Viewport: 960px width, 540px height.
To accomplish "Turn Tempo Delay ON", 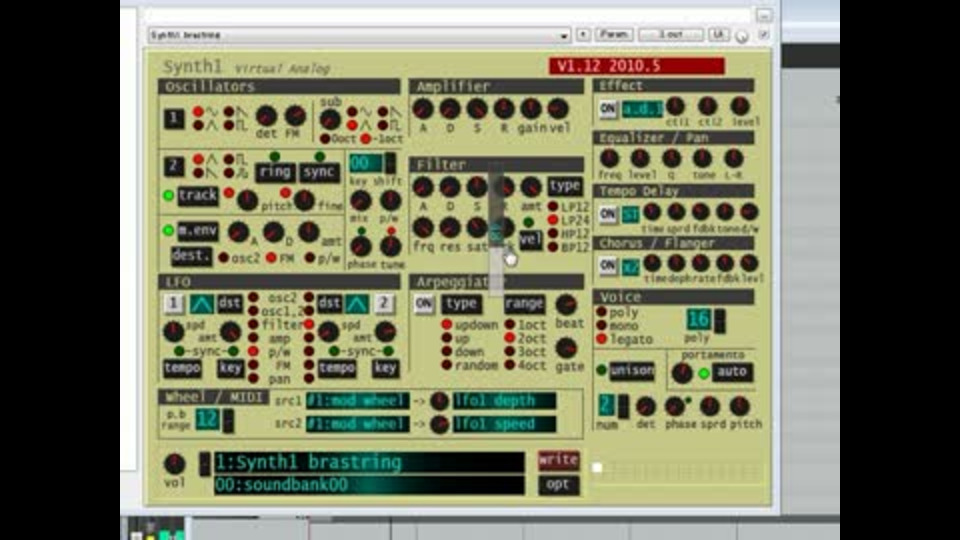I will (x=607, y=214).
